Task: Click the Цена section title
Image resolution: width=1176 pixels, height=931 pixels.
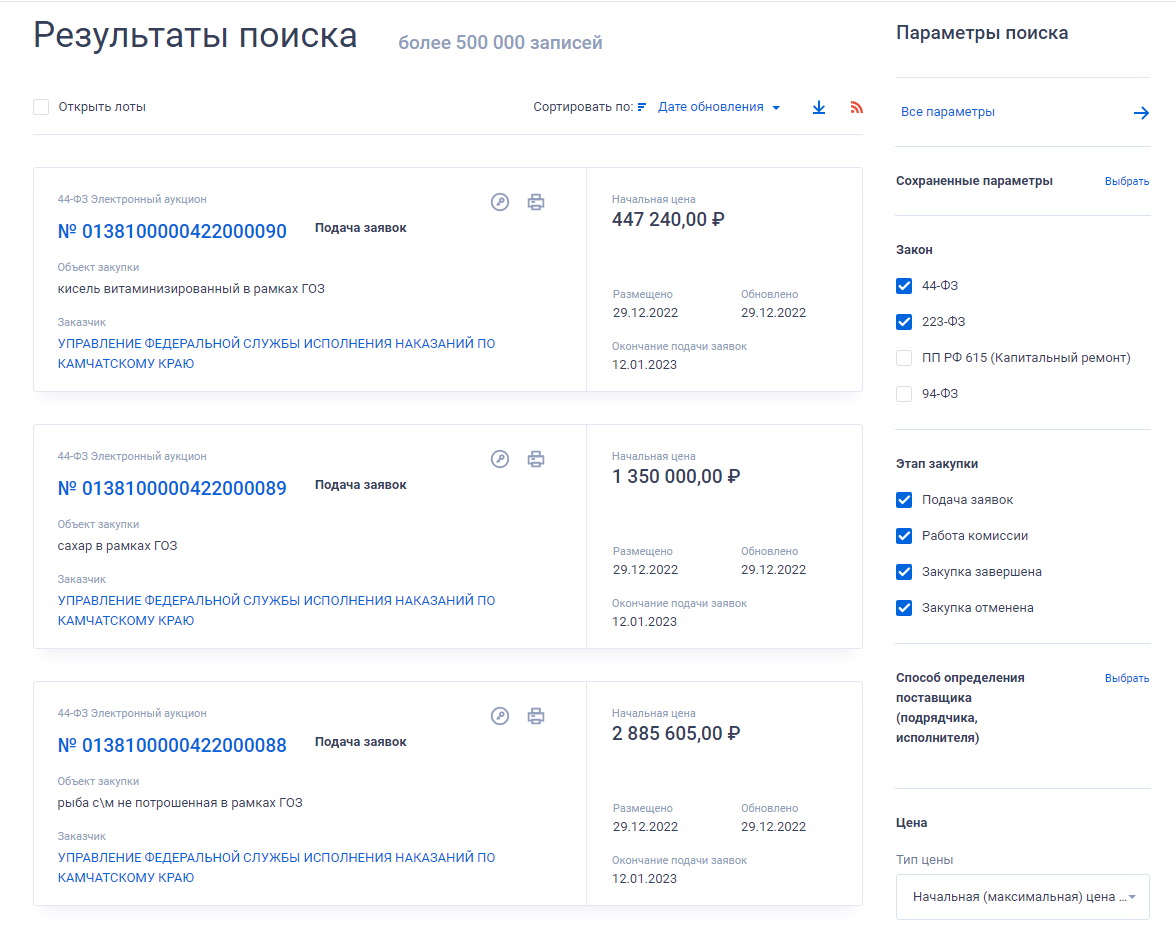Action: tap(911, 823)
